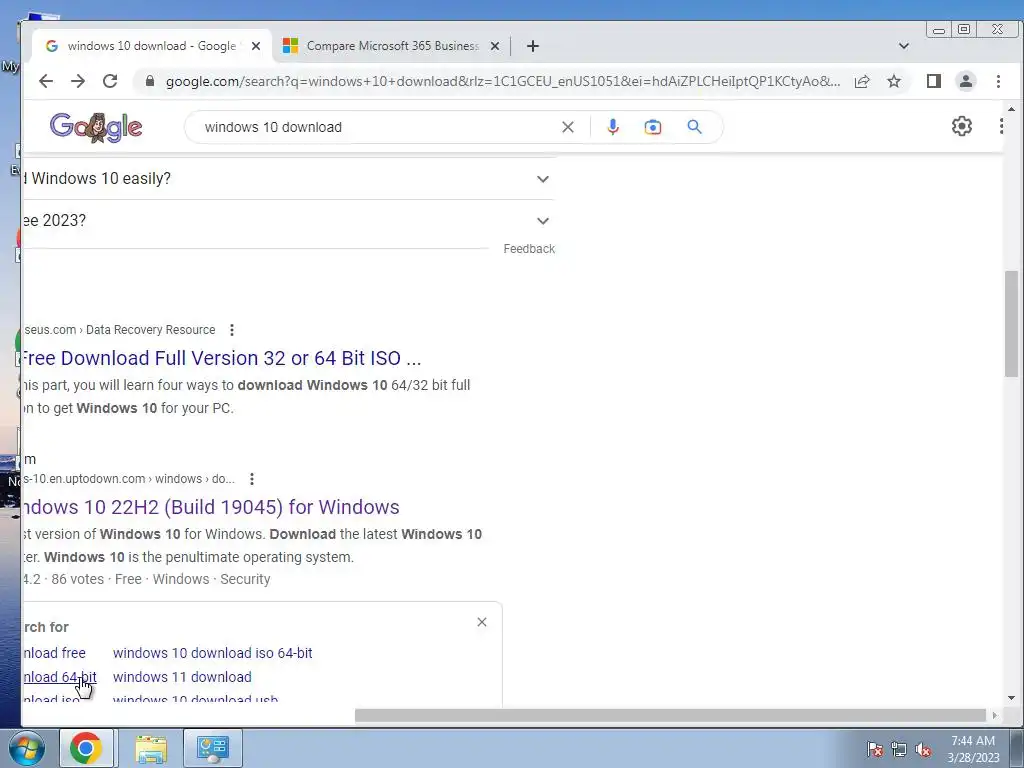Click into the windows 10 download search field
Screen dimensions: 1024x768
tap(379, 127)
